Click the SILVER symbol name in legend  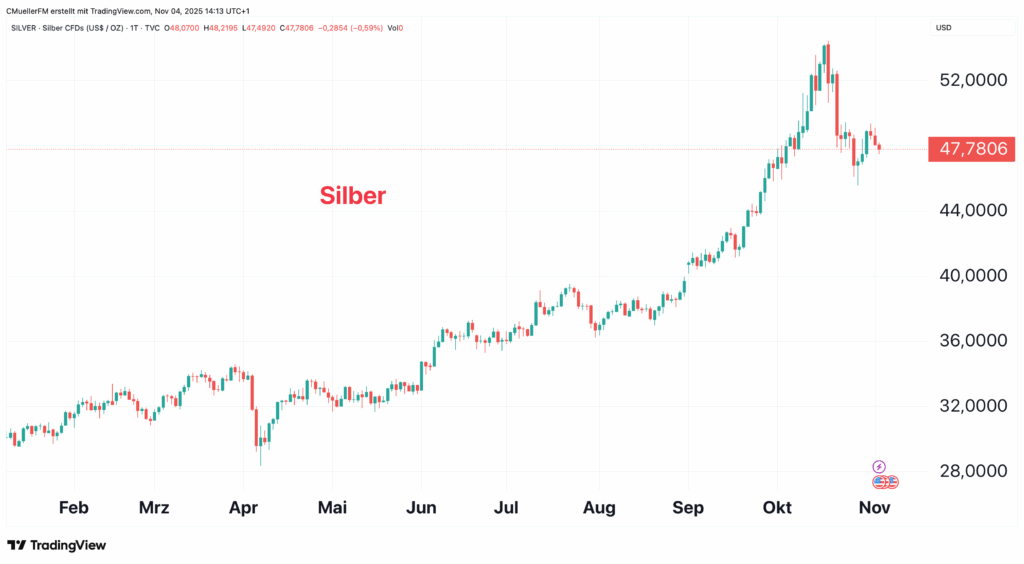tap(19, 27)
